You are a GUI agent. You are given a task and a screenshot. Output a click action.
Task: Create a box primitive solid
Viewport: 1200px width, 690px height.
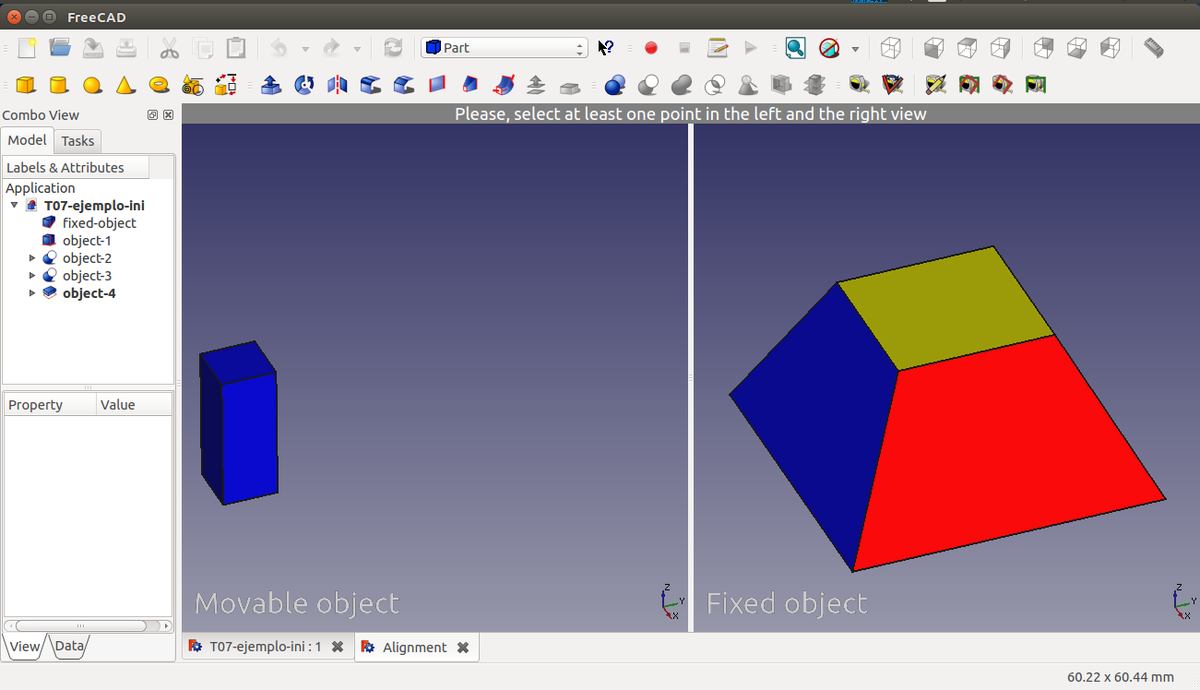pyautogui.click(x=27, y=86)
